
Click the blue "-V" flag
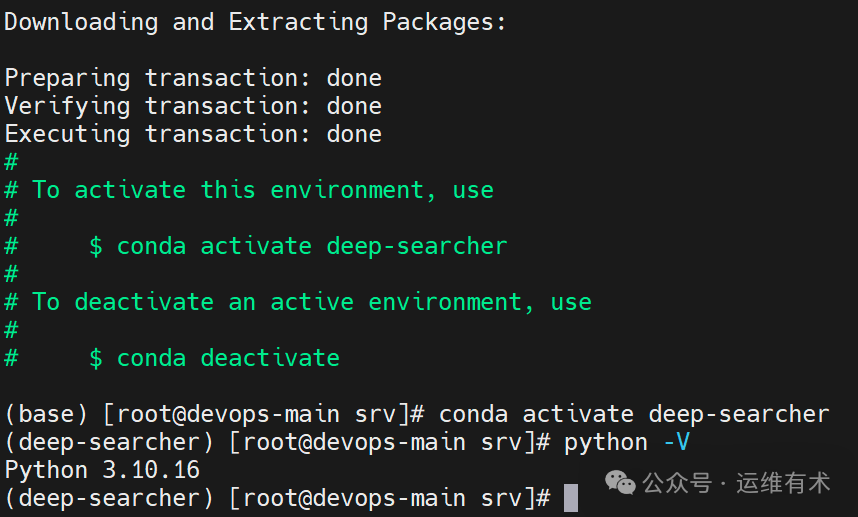pyautogui.click(x=677, y=442)
